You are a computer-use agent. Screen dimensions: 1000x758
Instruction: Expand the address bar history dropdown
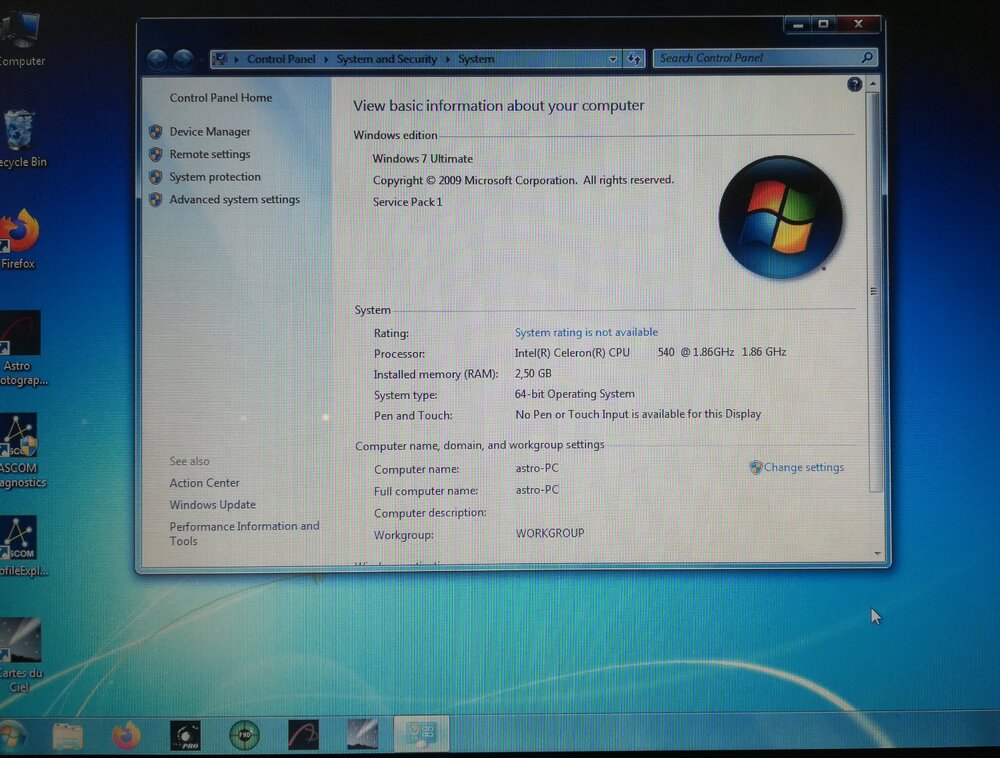613,59
